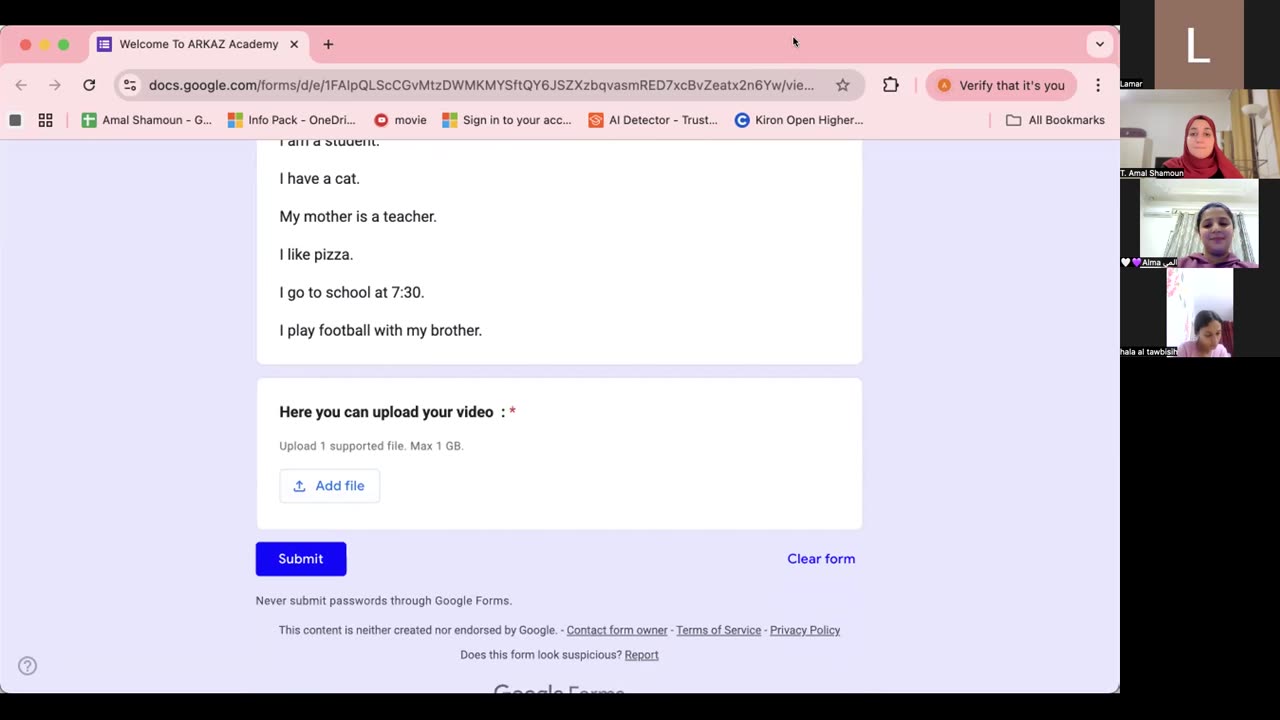Screen dimensions: 1280x720
Task: Click Verify that it's you profile chip
Action: click(x=1001, y=85)
